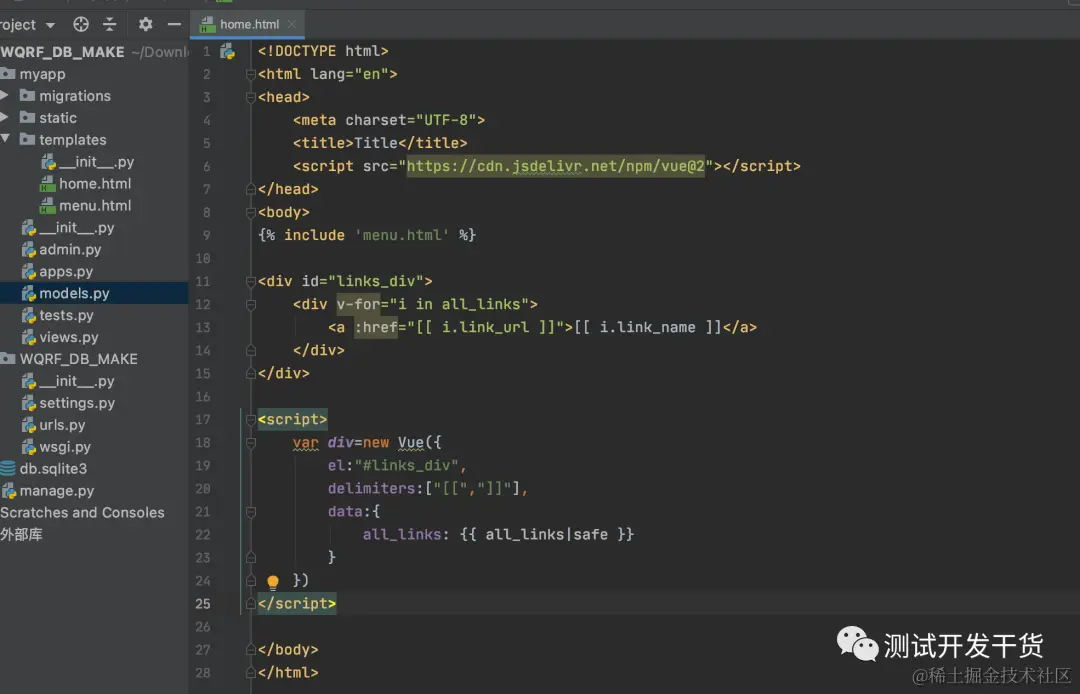Select admin.py in project tree
Image resolution: width=1080 pixels, height=694 pixels.
click(70, 249)
